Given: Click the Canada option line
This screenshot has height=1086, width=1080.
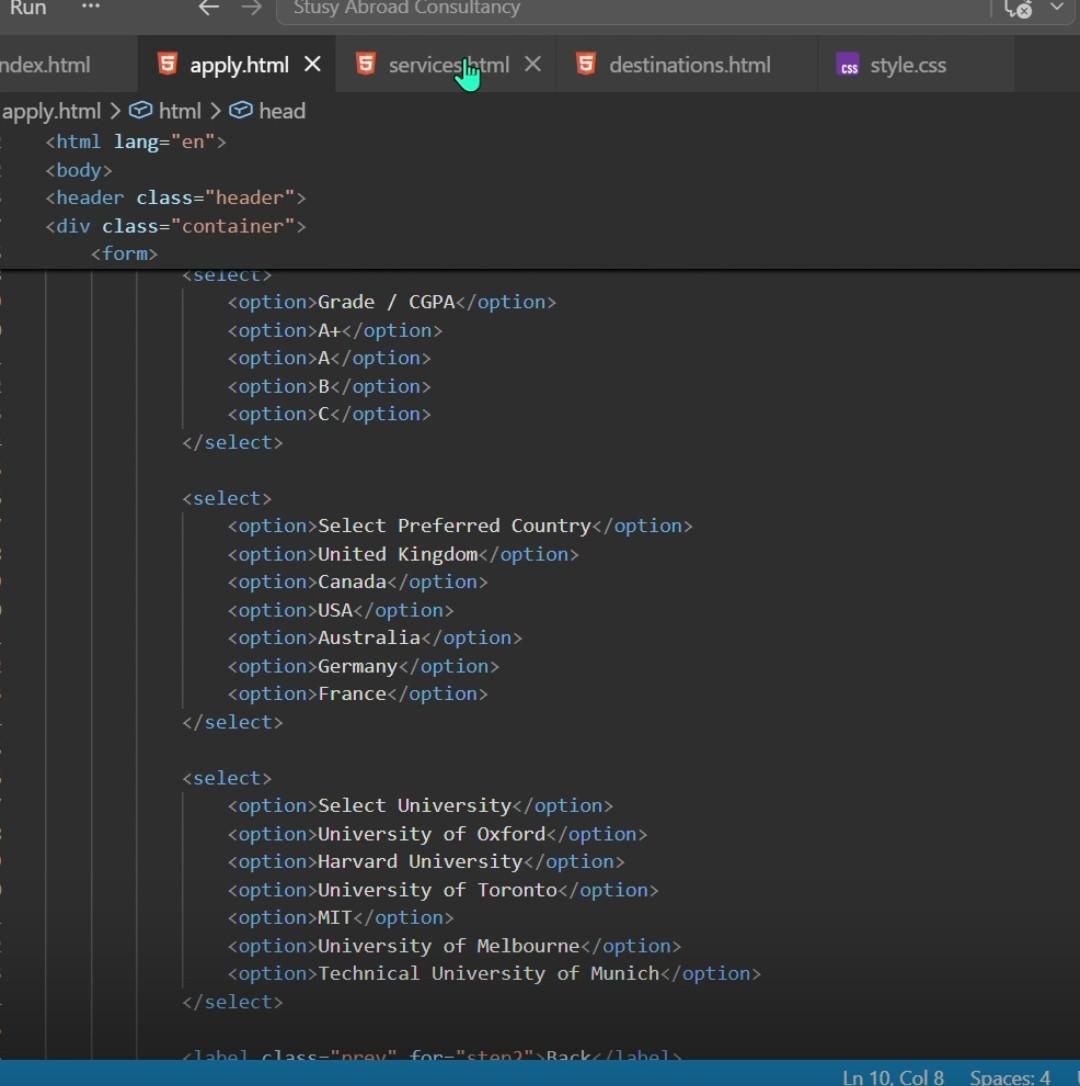Looking at the screenshot, I should coord(357,582).
